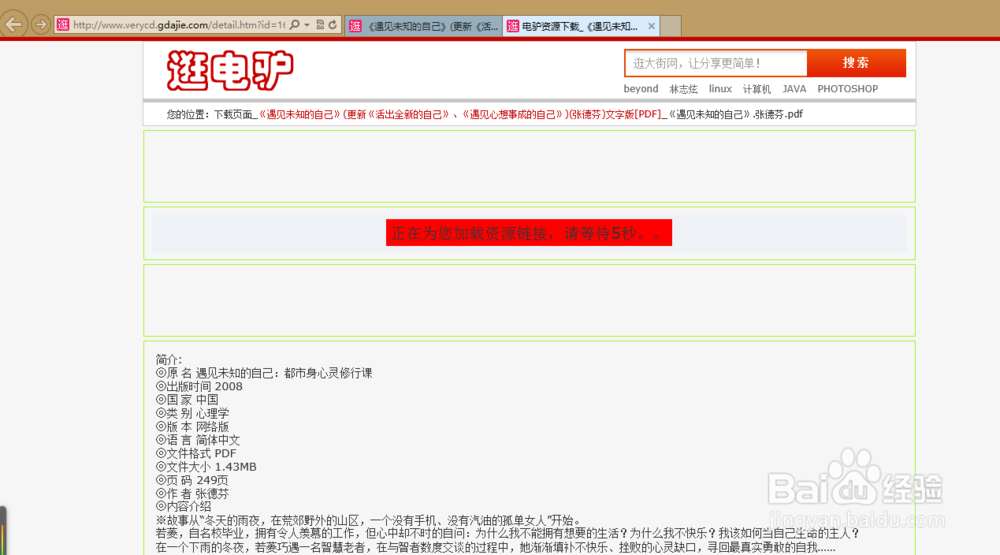Click the 原名 遇见未知的自己 line
This screenshot has height=555, width=1000.
264,373
